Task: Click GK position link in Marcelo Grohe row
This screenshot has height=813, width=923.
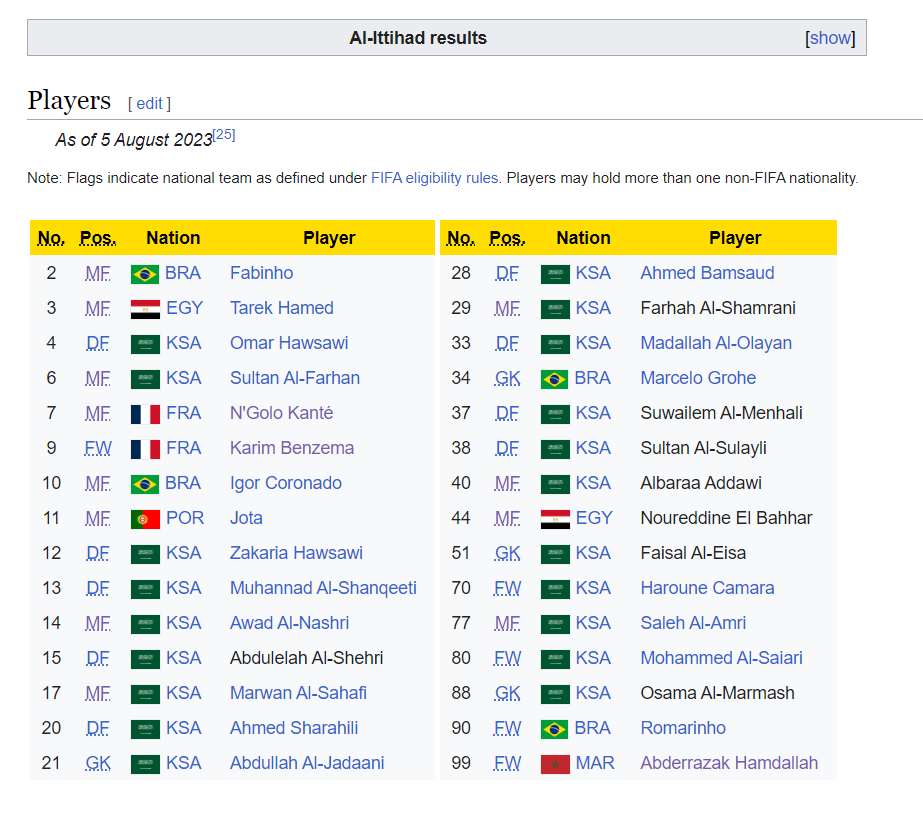Action: [507, 378]
